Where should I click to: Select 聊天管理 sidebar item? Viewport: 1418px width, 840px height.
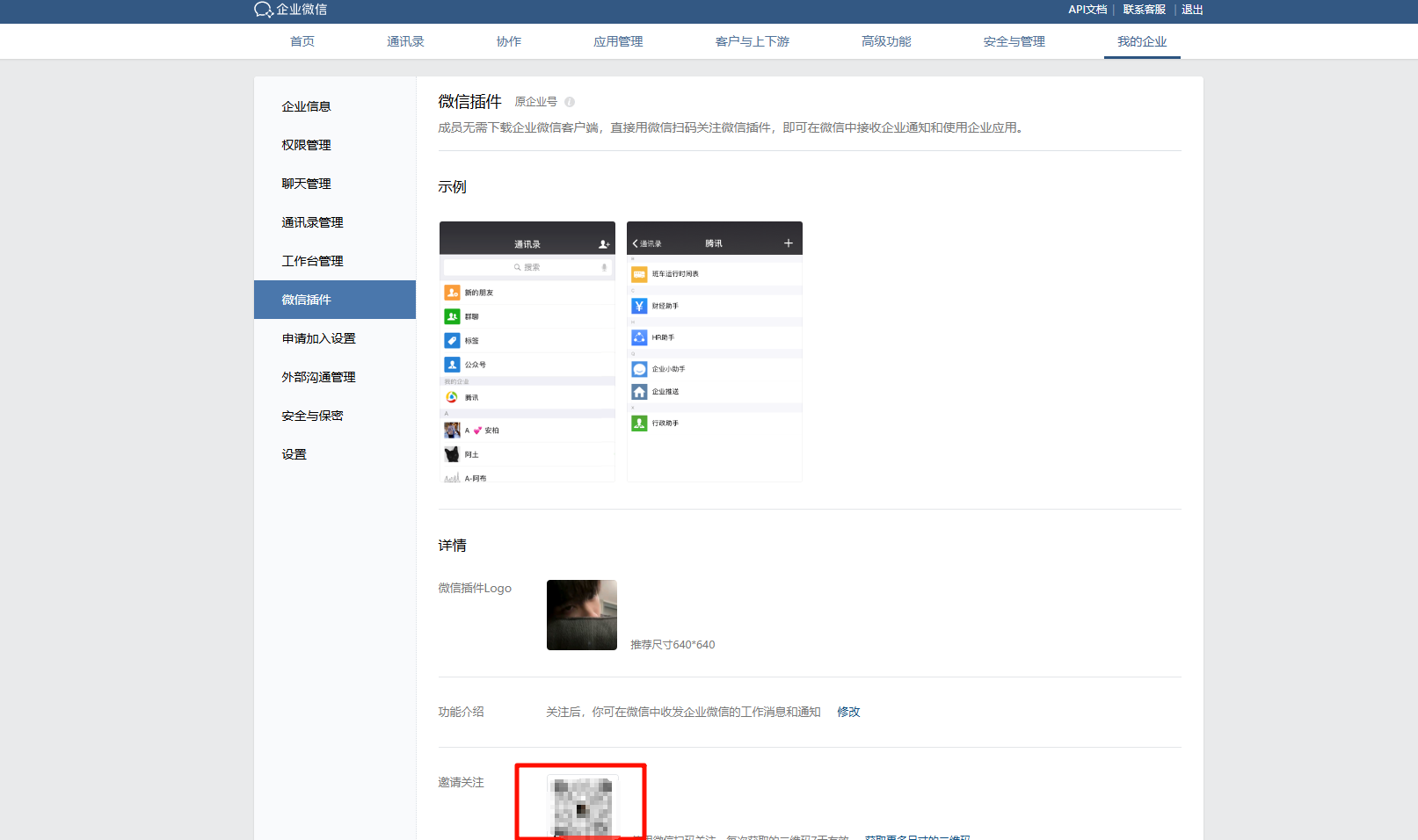tap(306, 184)
